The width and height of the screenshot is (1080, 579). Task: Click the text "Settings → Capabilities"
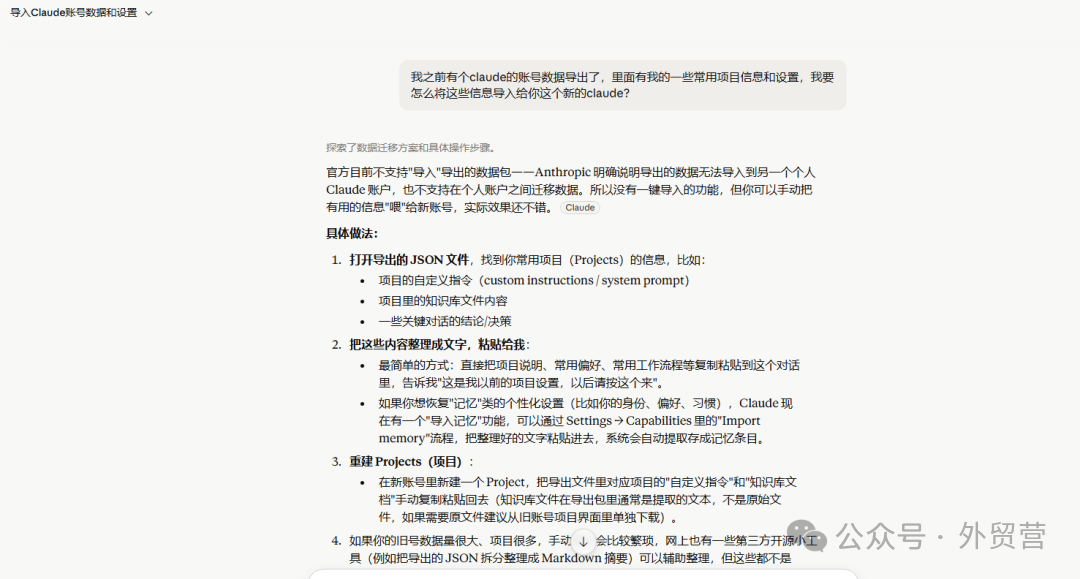pyautogui.click(x=629, y=421)
